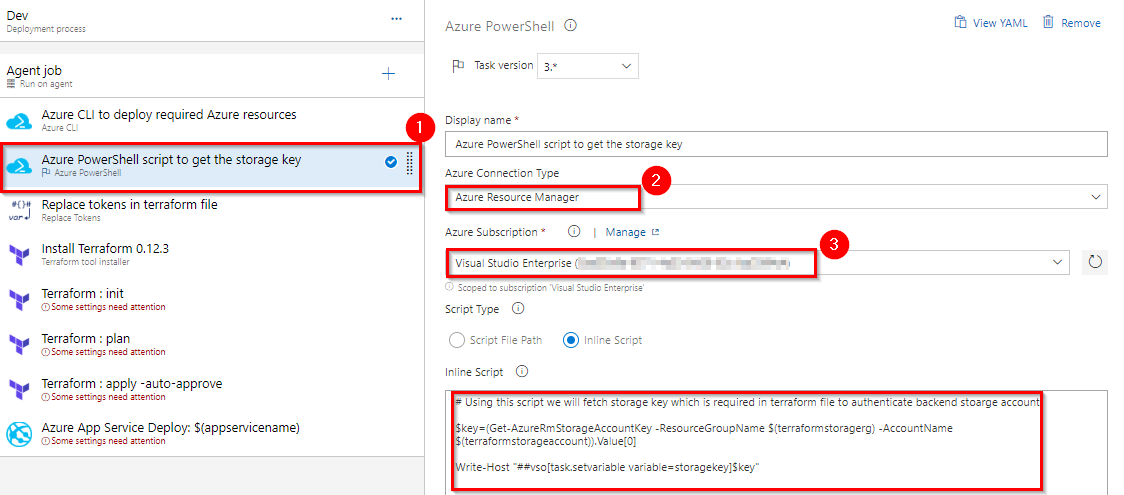Image resolution: width=1124 pixels, height=495 pixels.
Task: Click the drag handle on the PowerShell task
Action: (x=409, y=163)
